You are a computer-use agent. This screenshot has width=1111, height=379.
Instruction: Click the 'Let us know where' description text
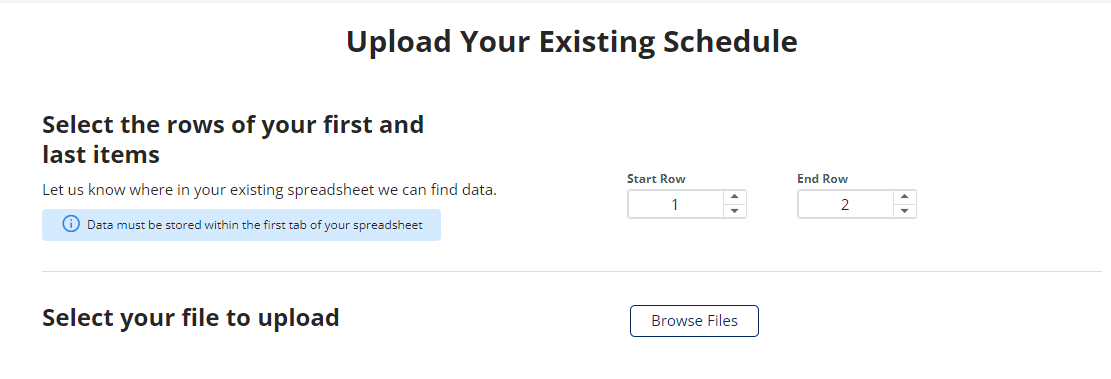(269, 190)
